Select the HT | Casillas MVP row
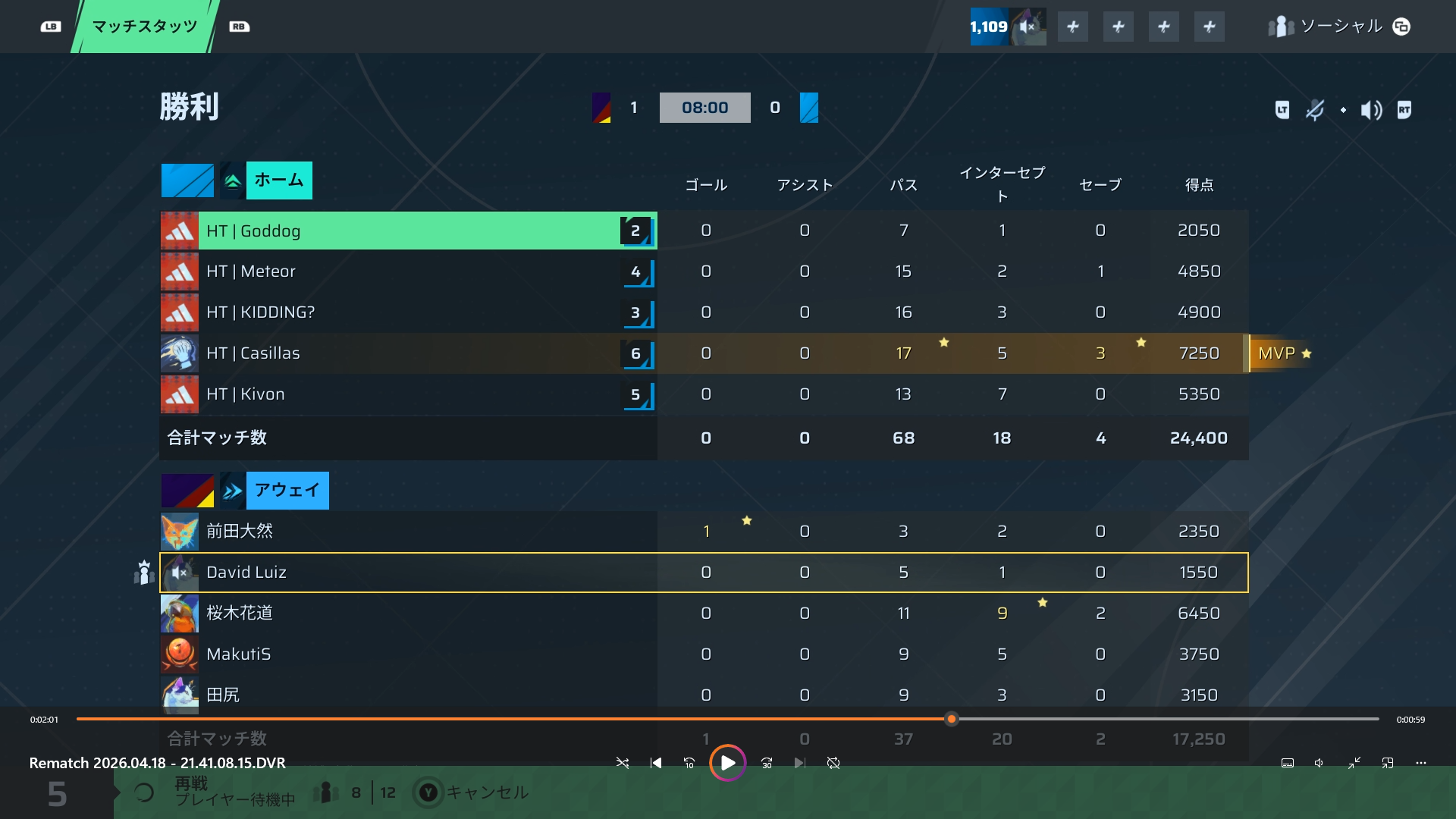The height and width of the screenshot is (819, 1456). click(704, 353)
